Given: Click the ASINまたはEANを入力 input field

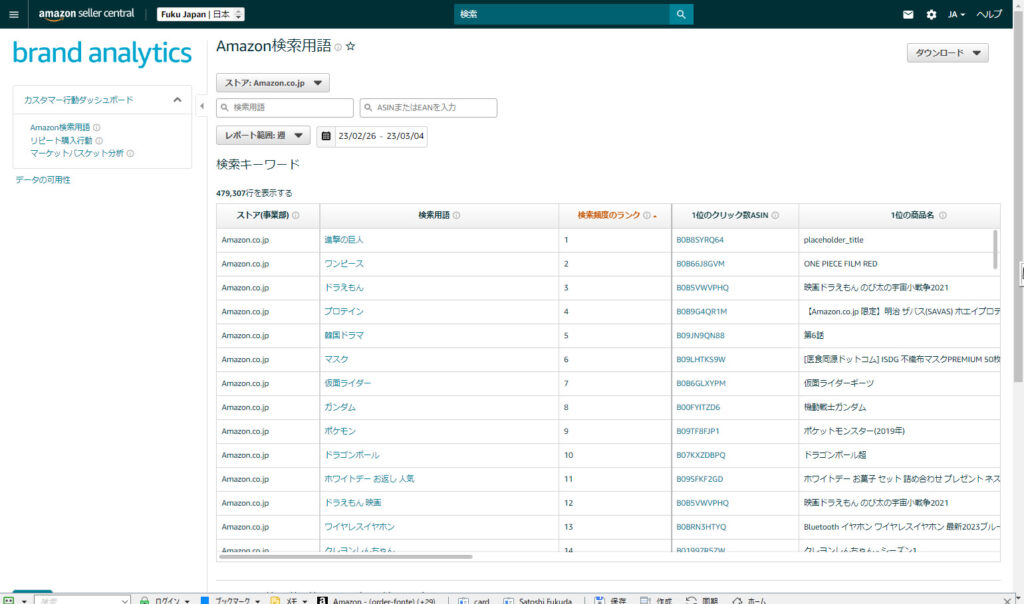Looking at the screenshot, I should pyautogui.click(x=428, y=108).
